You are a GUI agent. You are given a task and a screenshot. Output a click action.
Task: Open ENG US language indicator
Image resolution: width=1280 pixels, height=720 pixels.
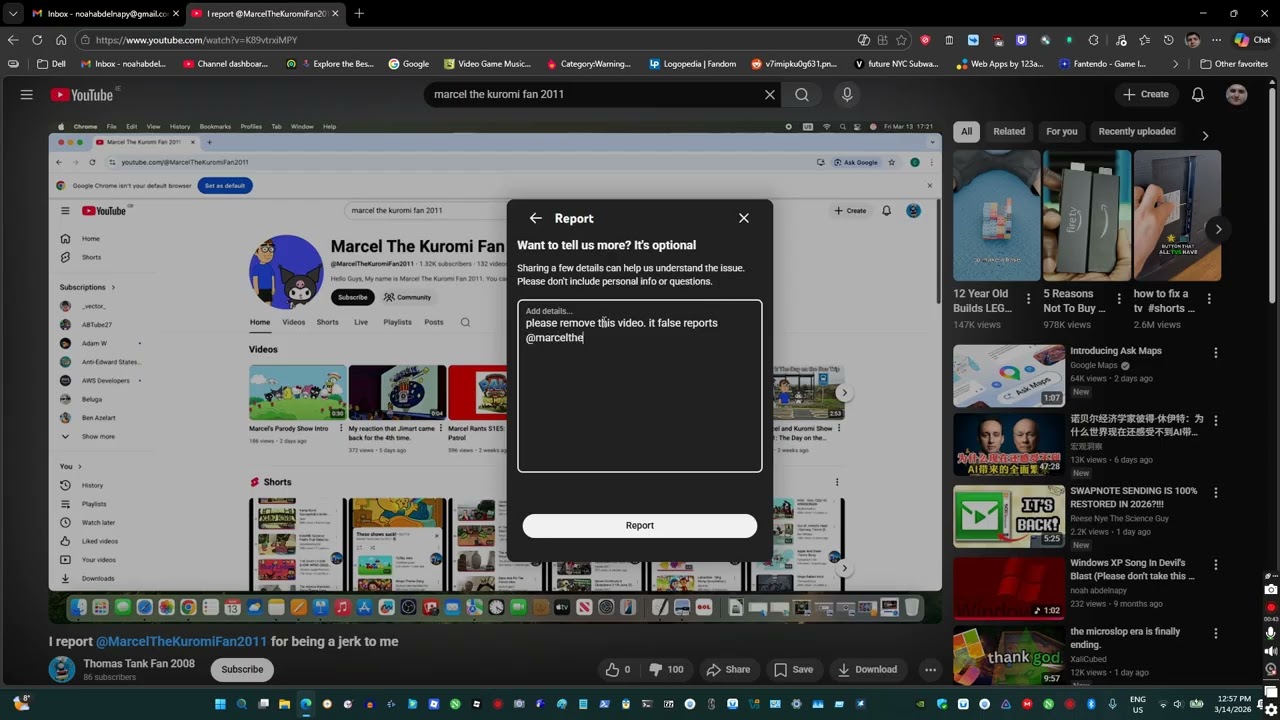coord(1138,704)
